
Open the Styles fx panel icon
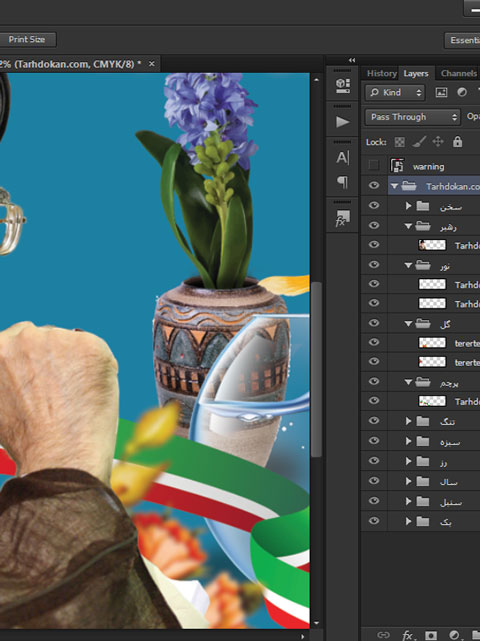coord(342,218)
